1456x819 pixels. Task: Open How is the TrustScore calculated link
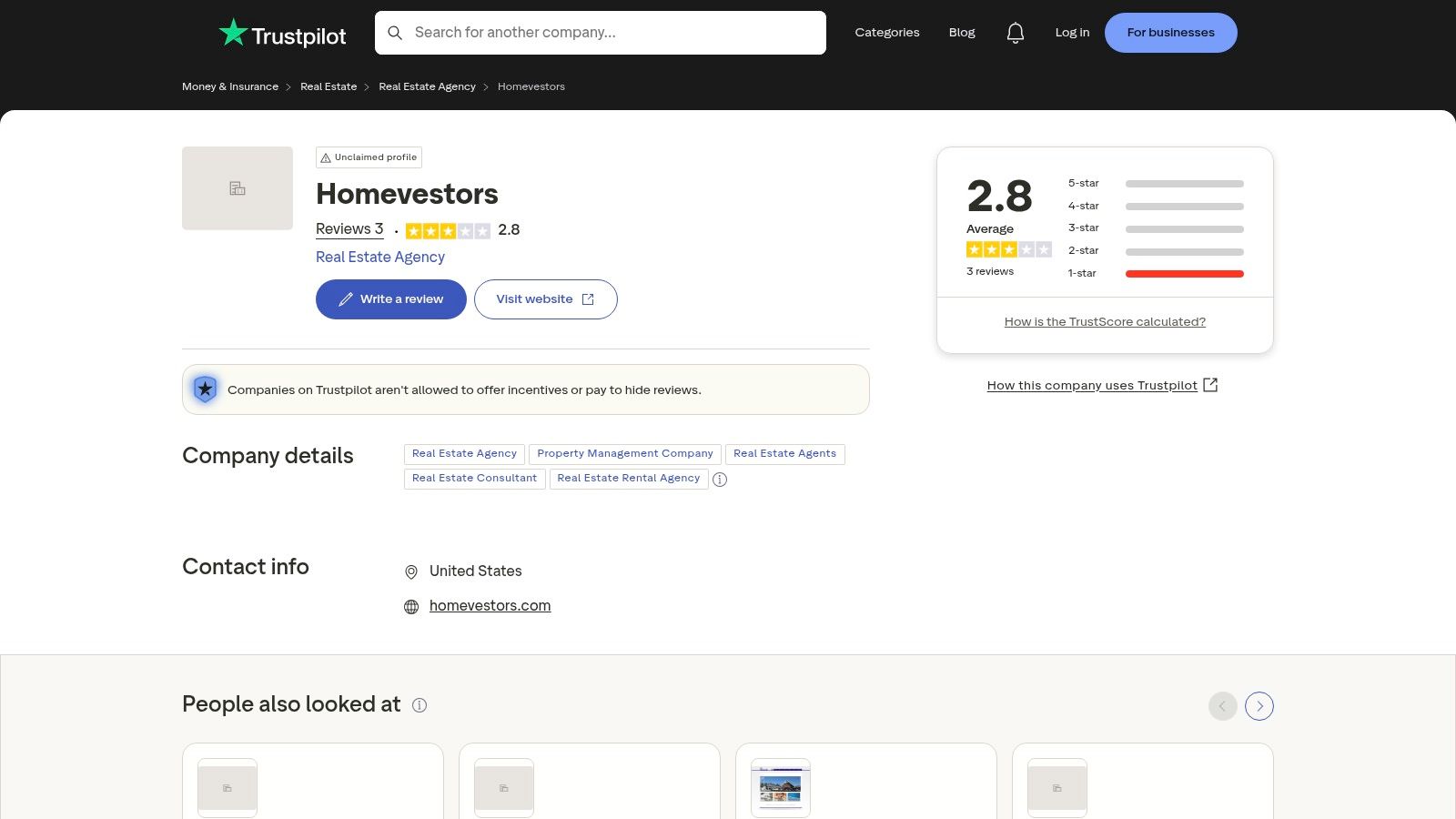click(1105, 322)
